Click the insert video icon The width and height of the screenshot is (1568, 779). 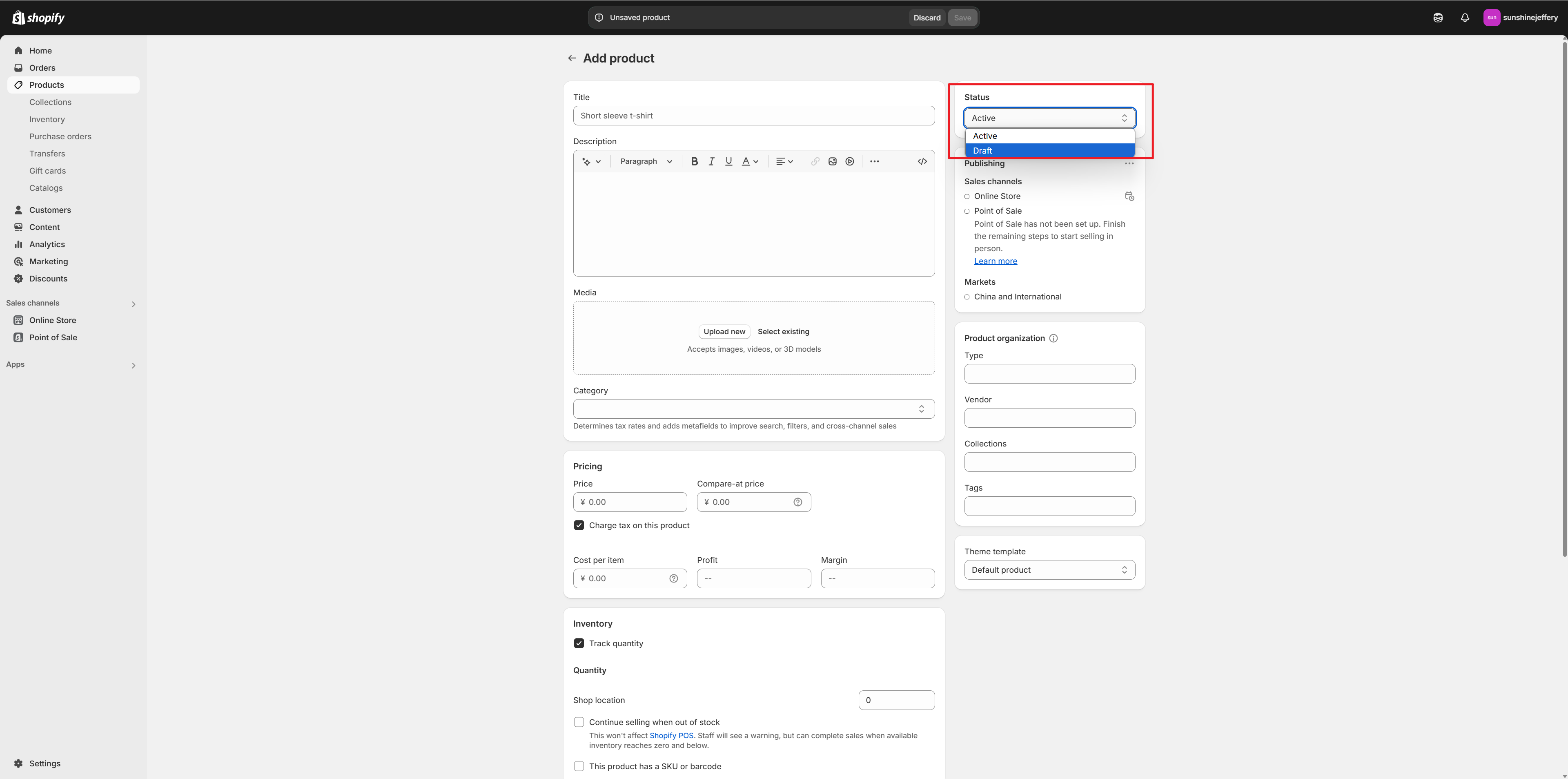pyautogui.click(x=850, y=161)
